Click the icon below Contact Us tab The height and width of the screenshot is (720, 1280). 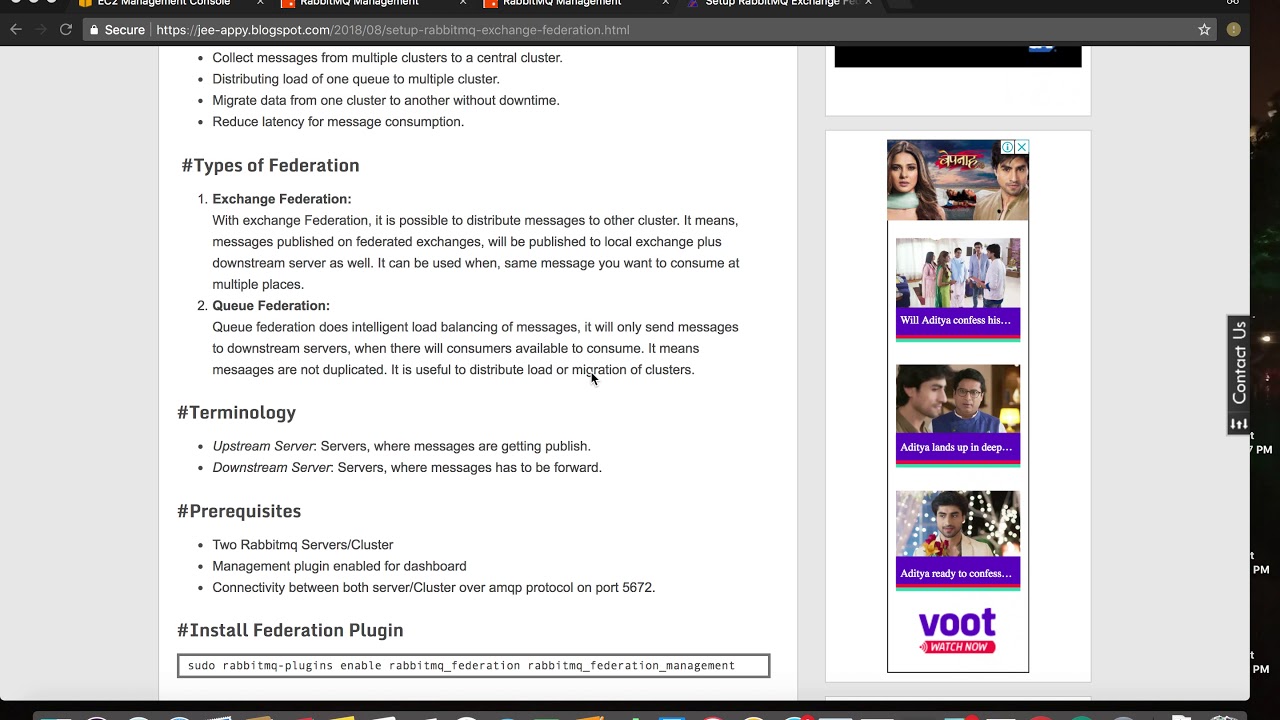click(x=1239, y=424)
